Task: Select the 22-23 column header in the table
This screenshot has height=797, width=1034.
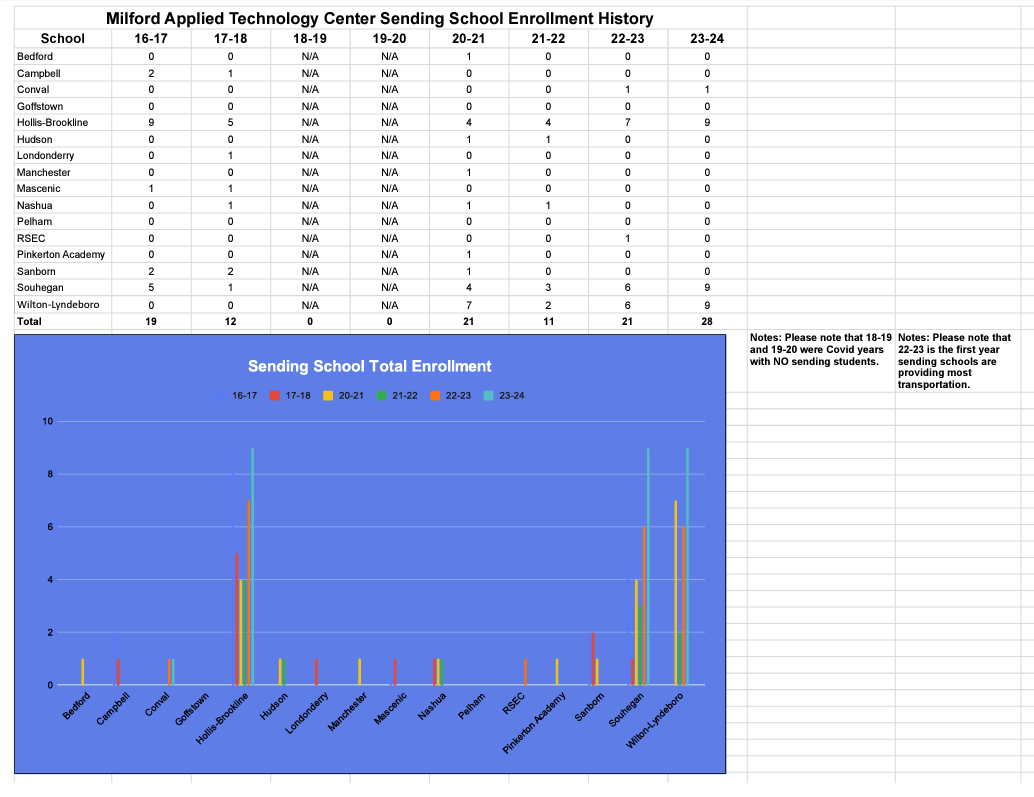Action: coord(628,38)
